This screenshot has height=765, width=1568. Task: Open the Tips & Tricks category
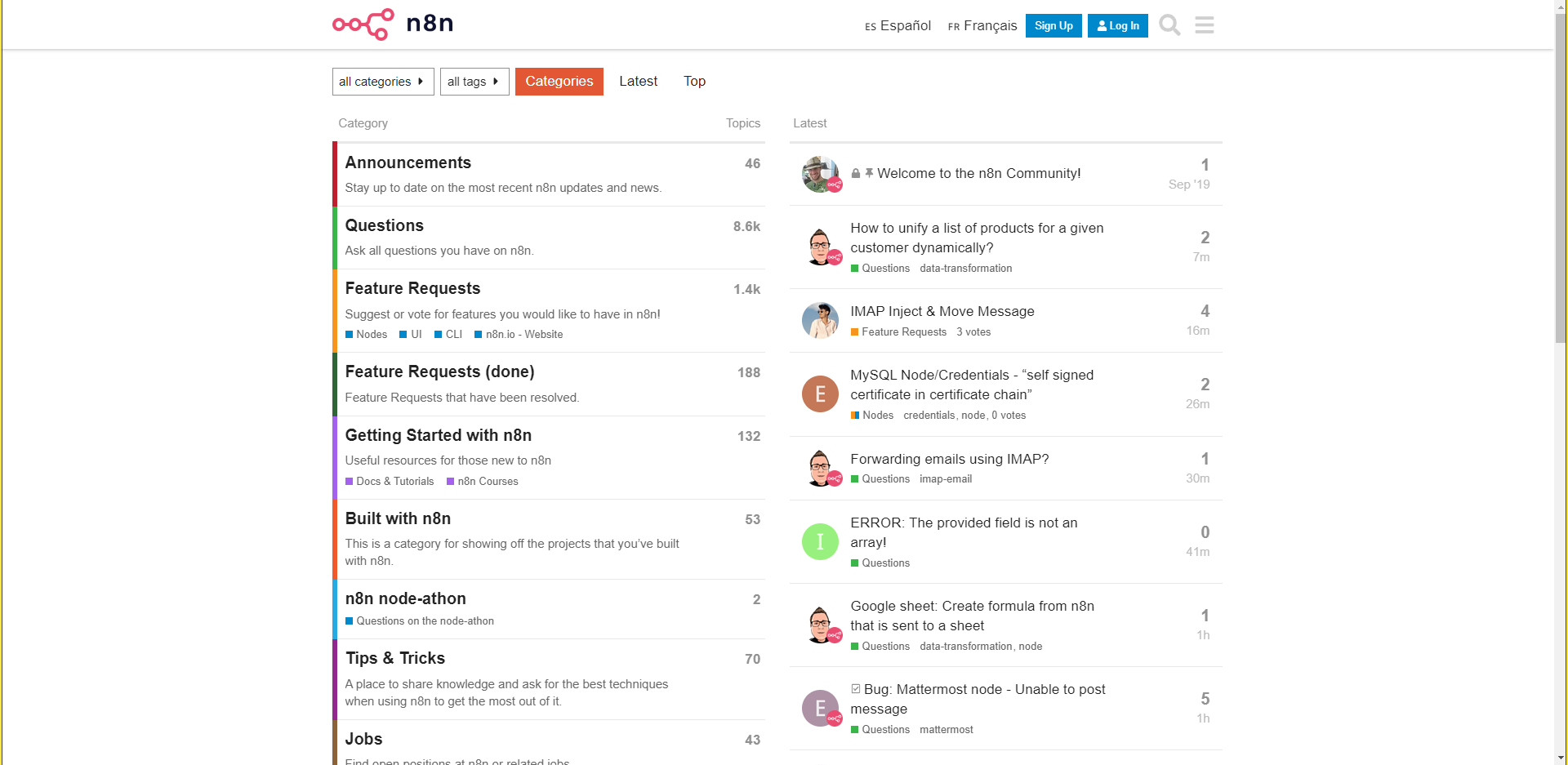click(x=395, y=658)
